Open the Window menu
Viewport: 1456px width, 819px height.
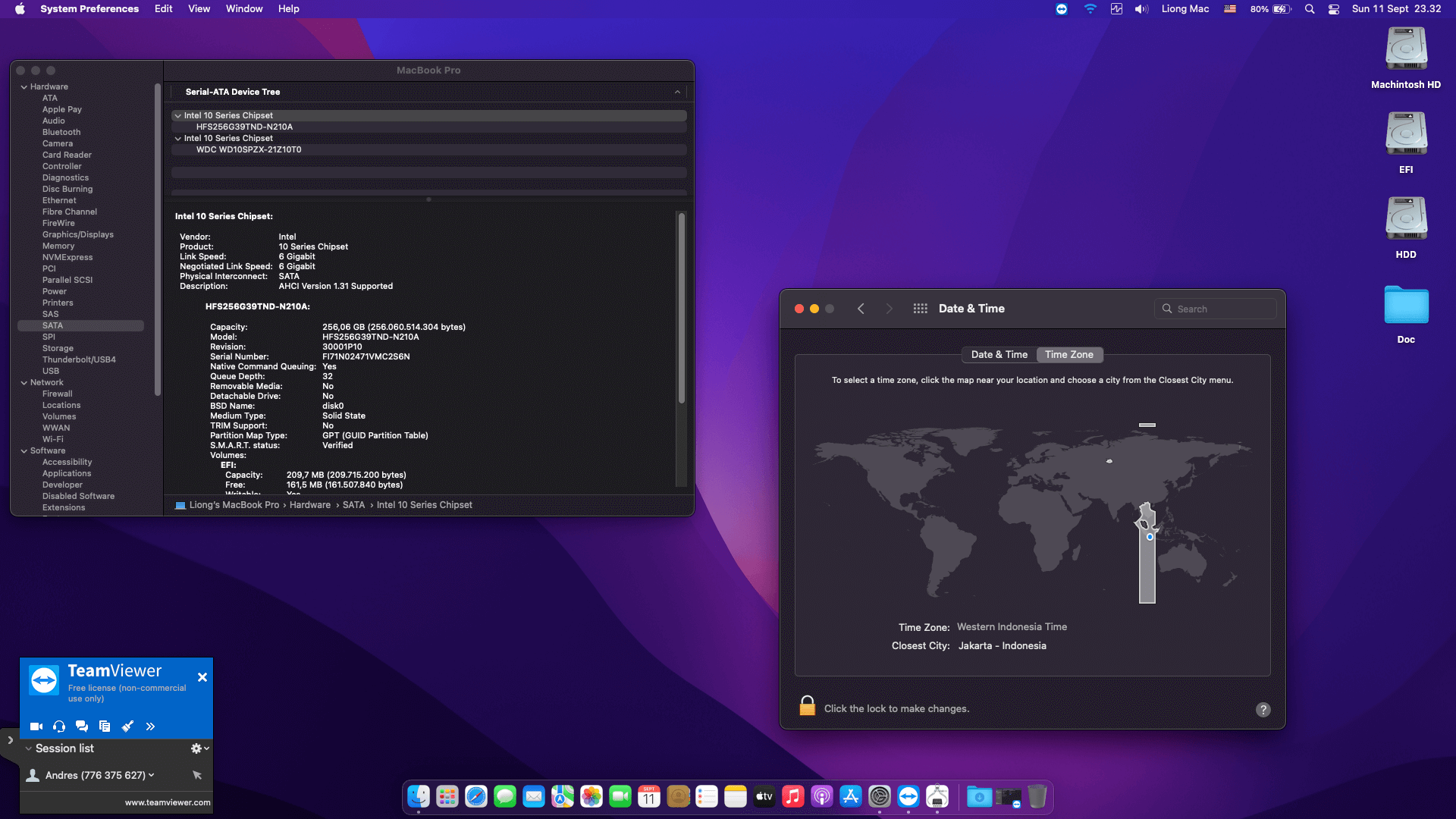[244, 9]
